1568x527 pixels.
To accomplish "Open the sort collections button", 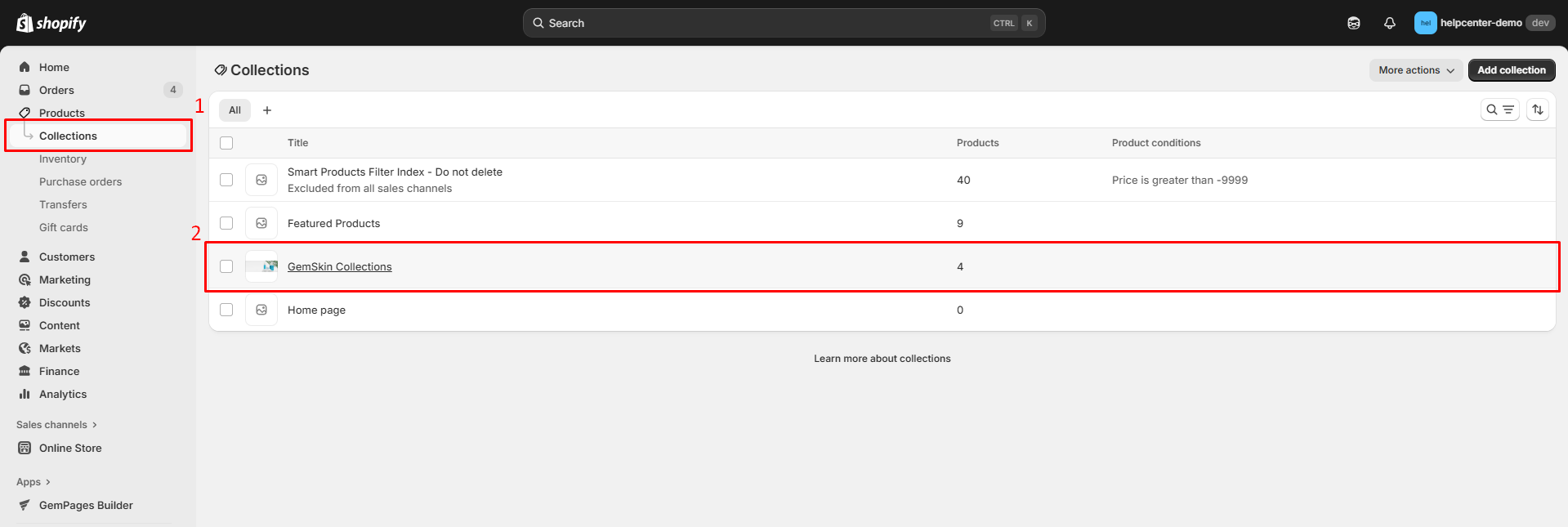I will (x=1538, y=109).
